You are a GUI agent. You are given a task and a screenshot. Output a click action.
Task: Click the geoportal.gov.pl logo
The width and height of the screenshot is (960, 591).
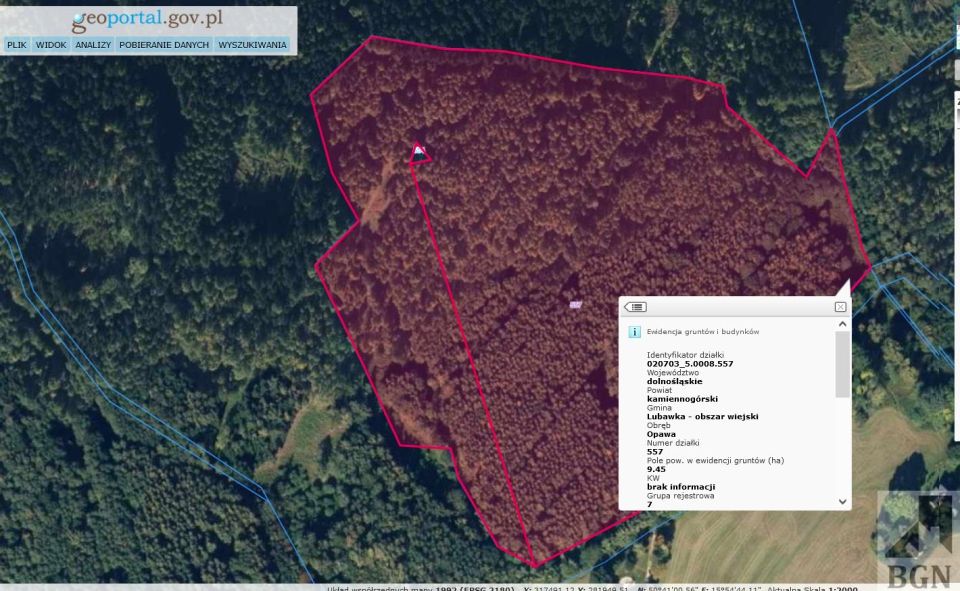click(147, 20)
